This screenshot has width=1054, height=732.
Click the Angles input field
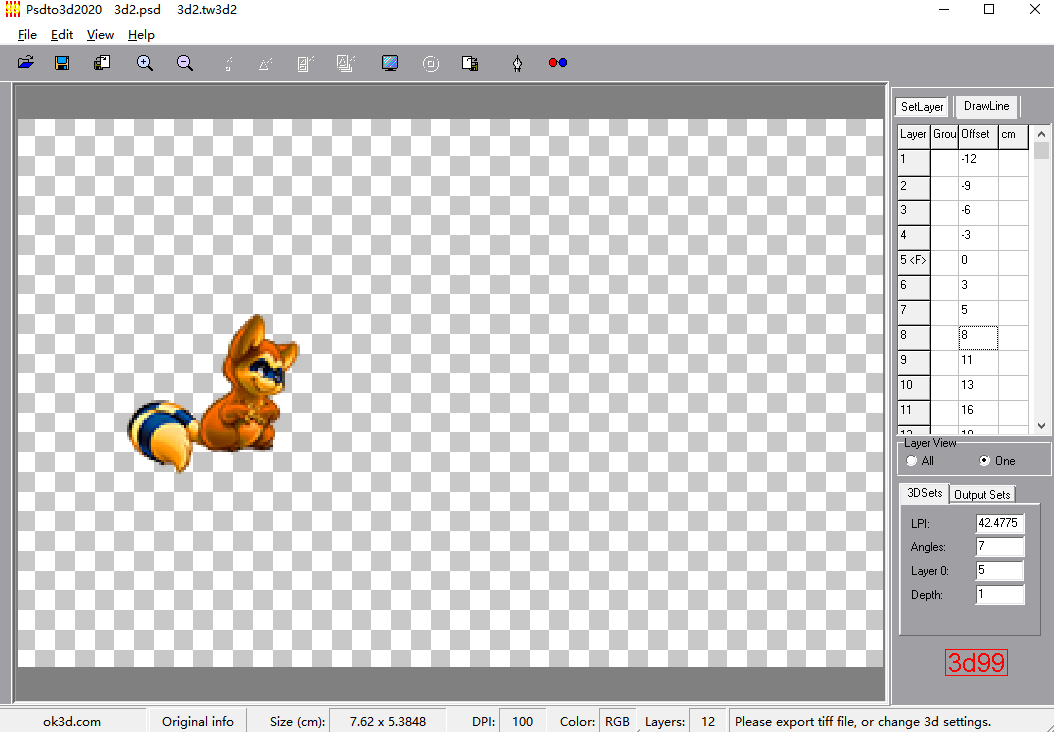pyautogui.click(x=1000, y=546)
